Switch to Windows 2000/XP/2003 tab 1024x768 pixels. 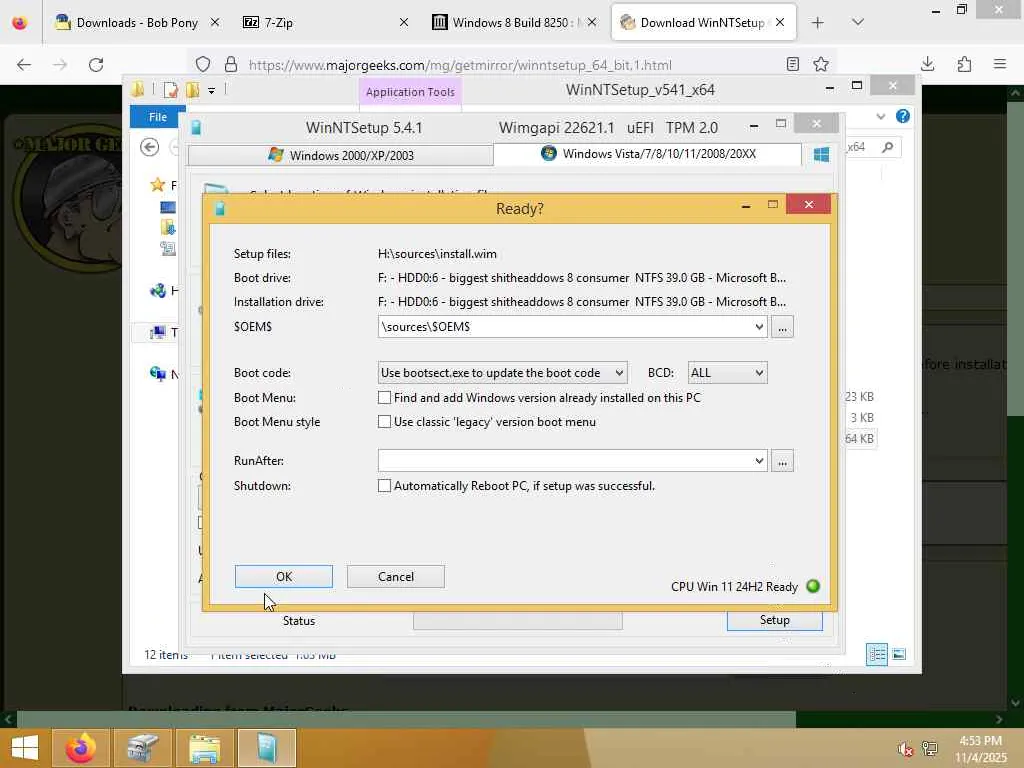tap(340, 155)
